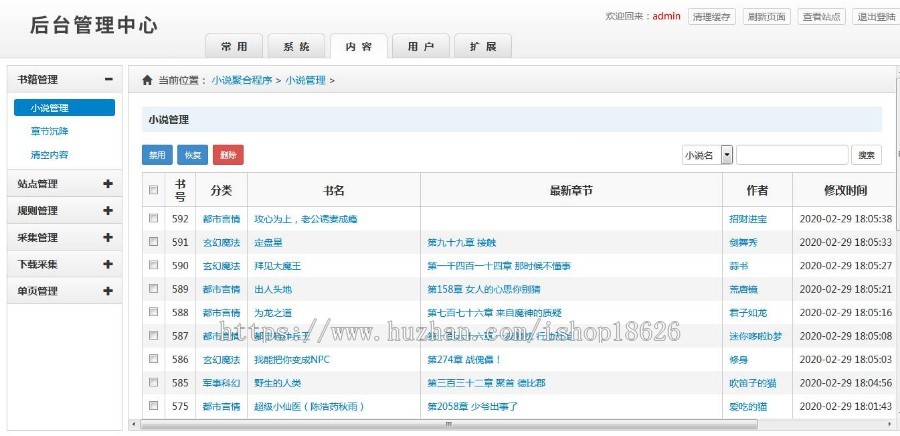Expand 下载采集 section with plus icon

(108, 264)
